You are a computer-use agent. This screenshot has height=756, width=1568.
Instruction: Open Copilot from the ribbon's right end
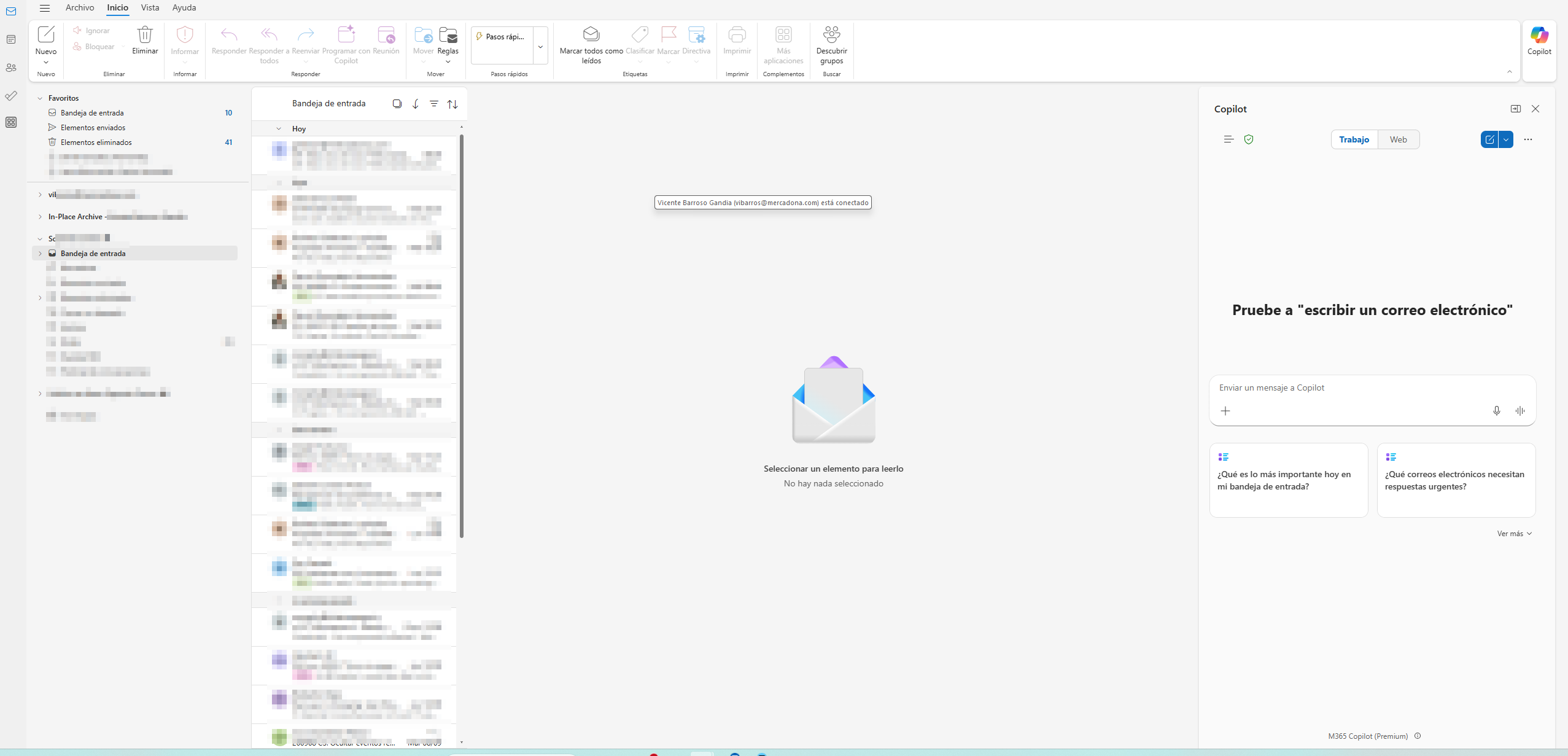pos(1539,41)
